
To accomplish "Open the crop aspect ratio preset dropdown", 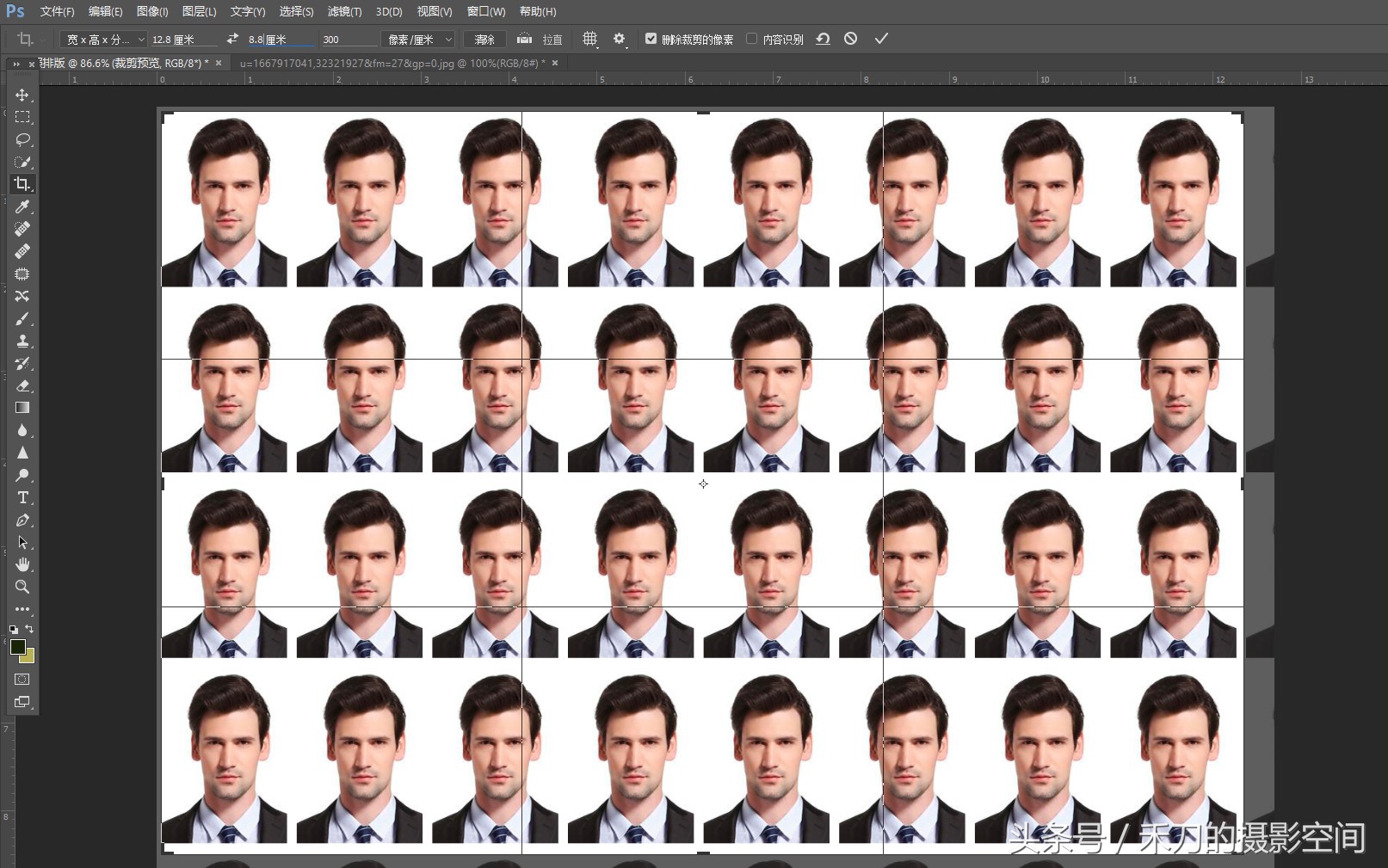I will tap(103, 40).
